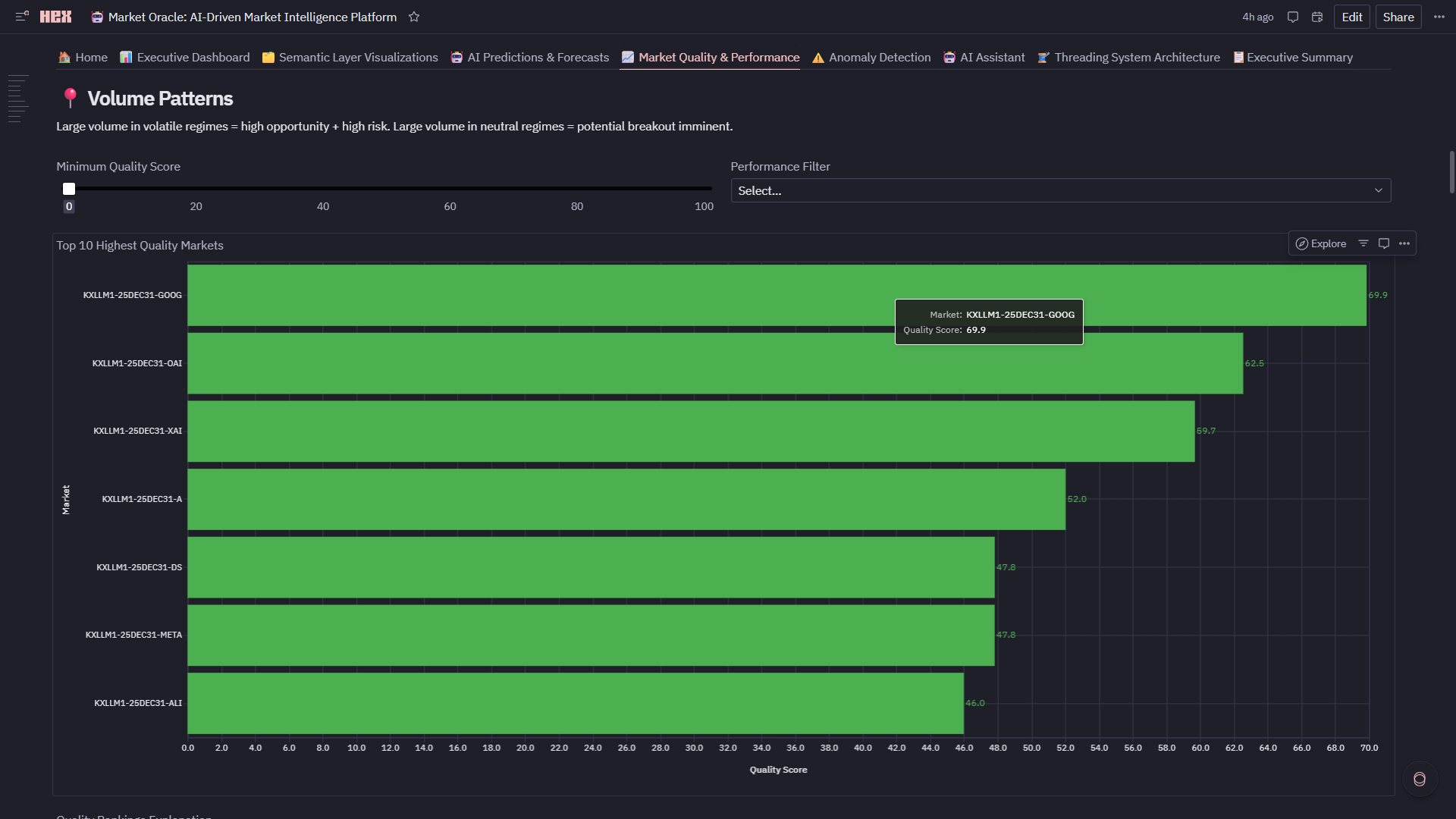Viewport: 1456px width, 819px height.
Task: Open the header more options menu
Action: pos(1439,17)
